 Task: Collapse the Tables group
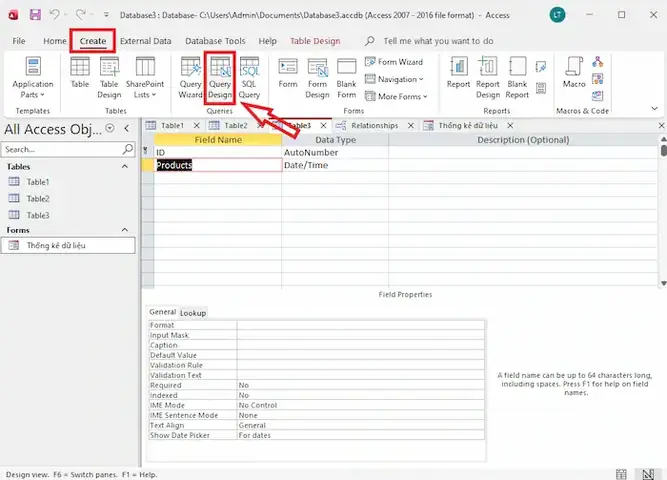(125, 166)
